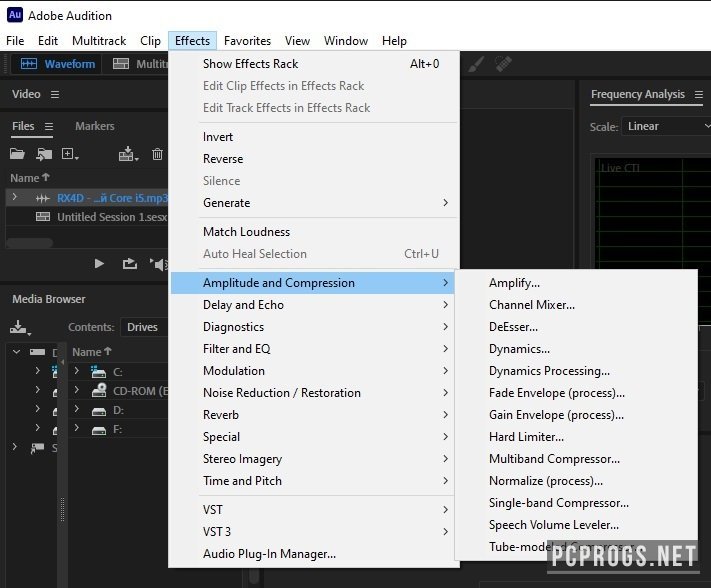
Task: Play the selected file preview
Action: pyautogui.click(x=99, y=264)
